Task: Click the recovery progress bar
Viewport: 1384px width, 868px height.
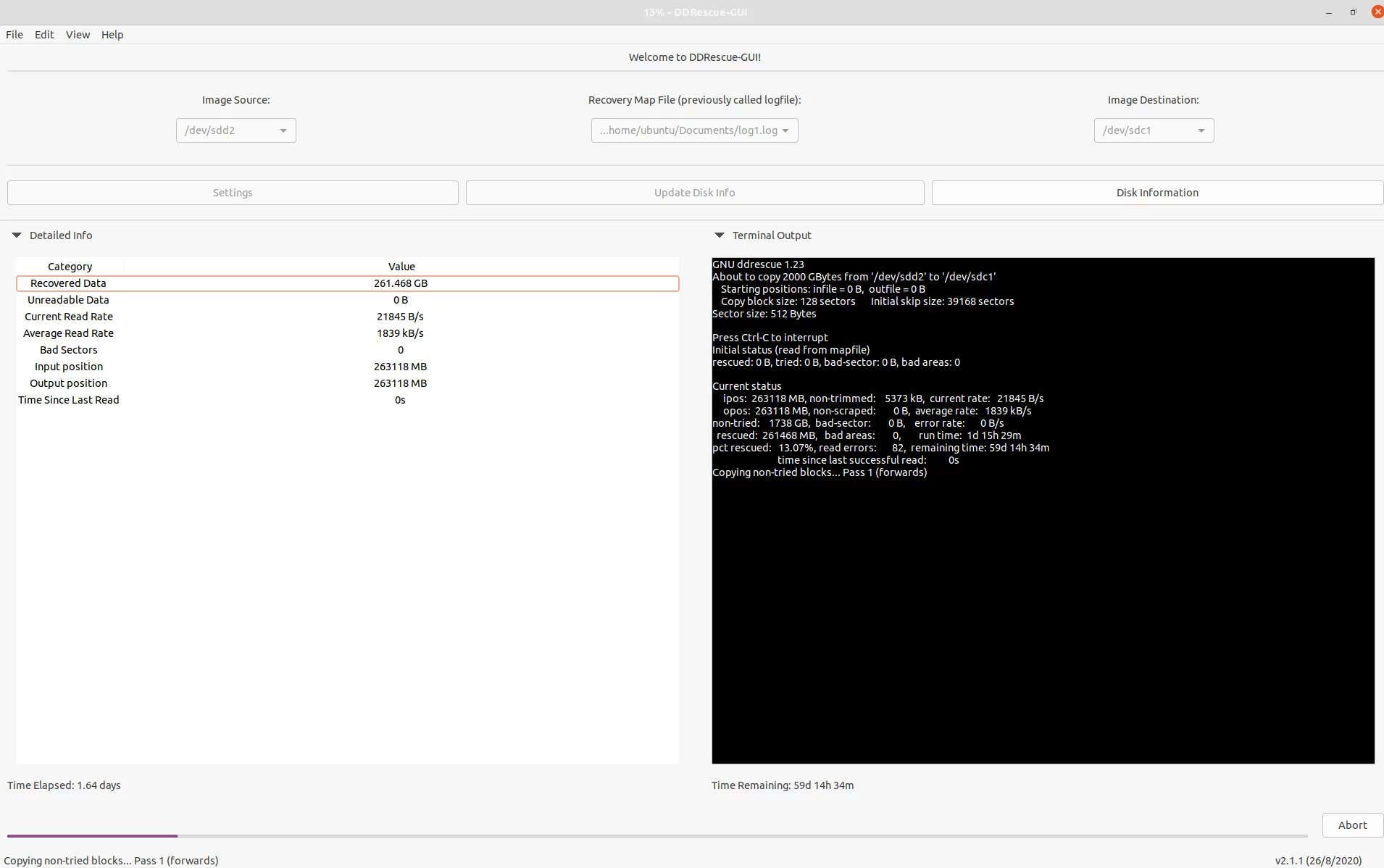Action: pyautogui.click(x=656, y=836)
